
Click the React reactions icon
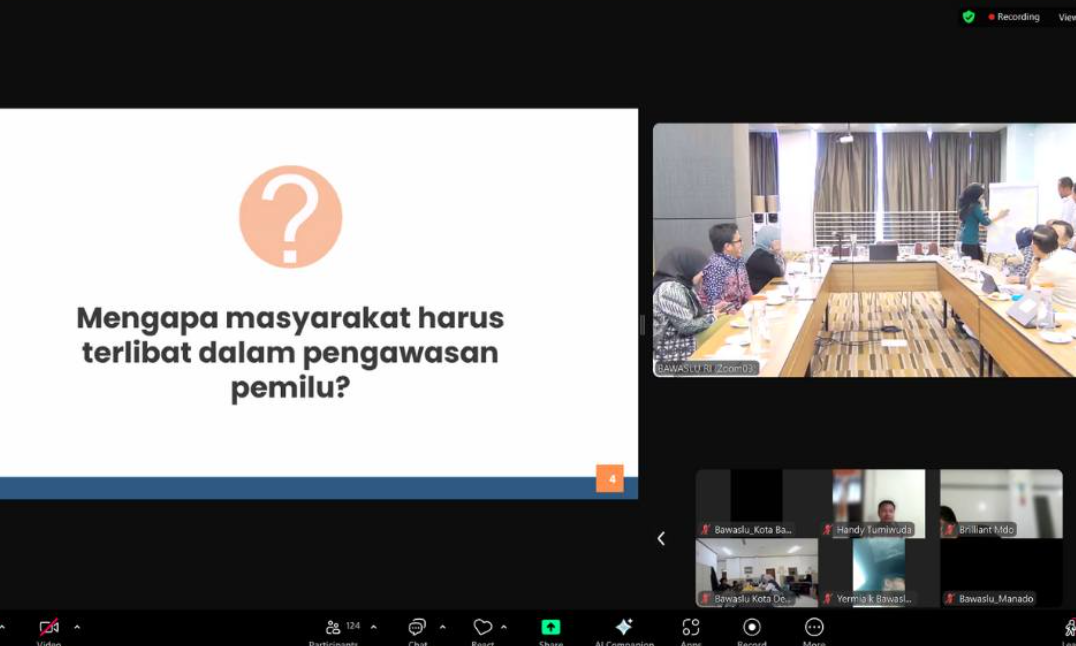coord(481,628)
